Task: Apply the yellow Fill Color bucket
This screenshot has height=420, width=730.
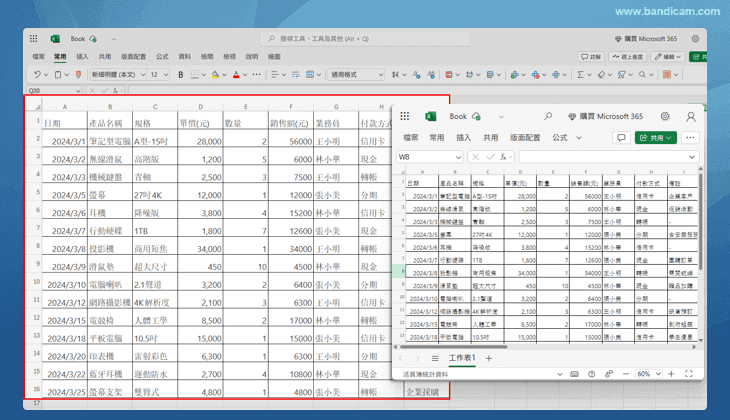Action: [215, 75]
